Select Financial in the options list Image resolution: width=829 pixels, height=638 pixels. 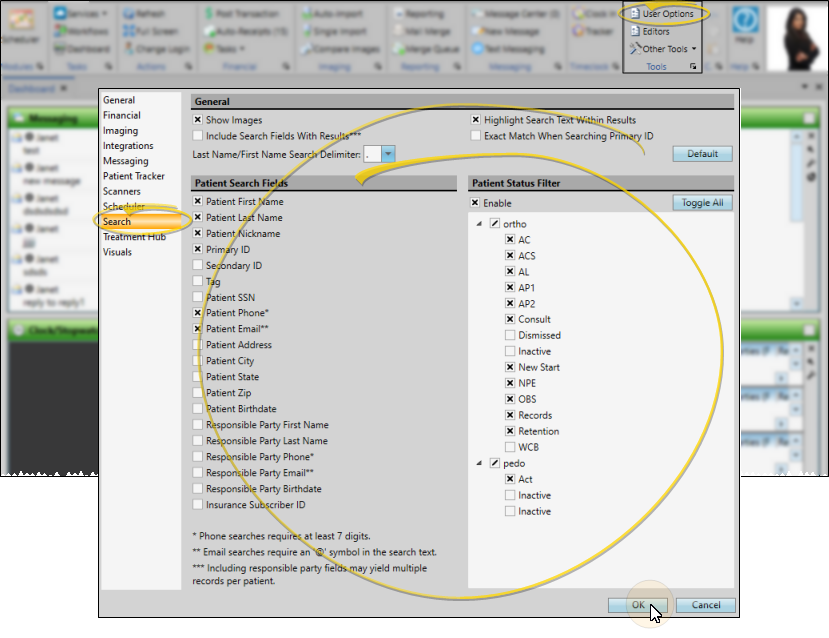(x=122, y=116)
